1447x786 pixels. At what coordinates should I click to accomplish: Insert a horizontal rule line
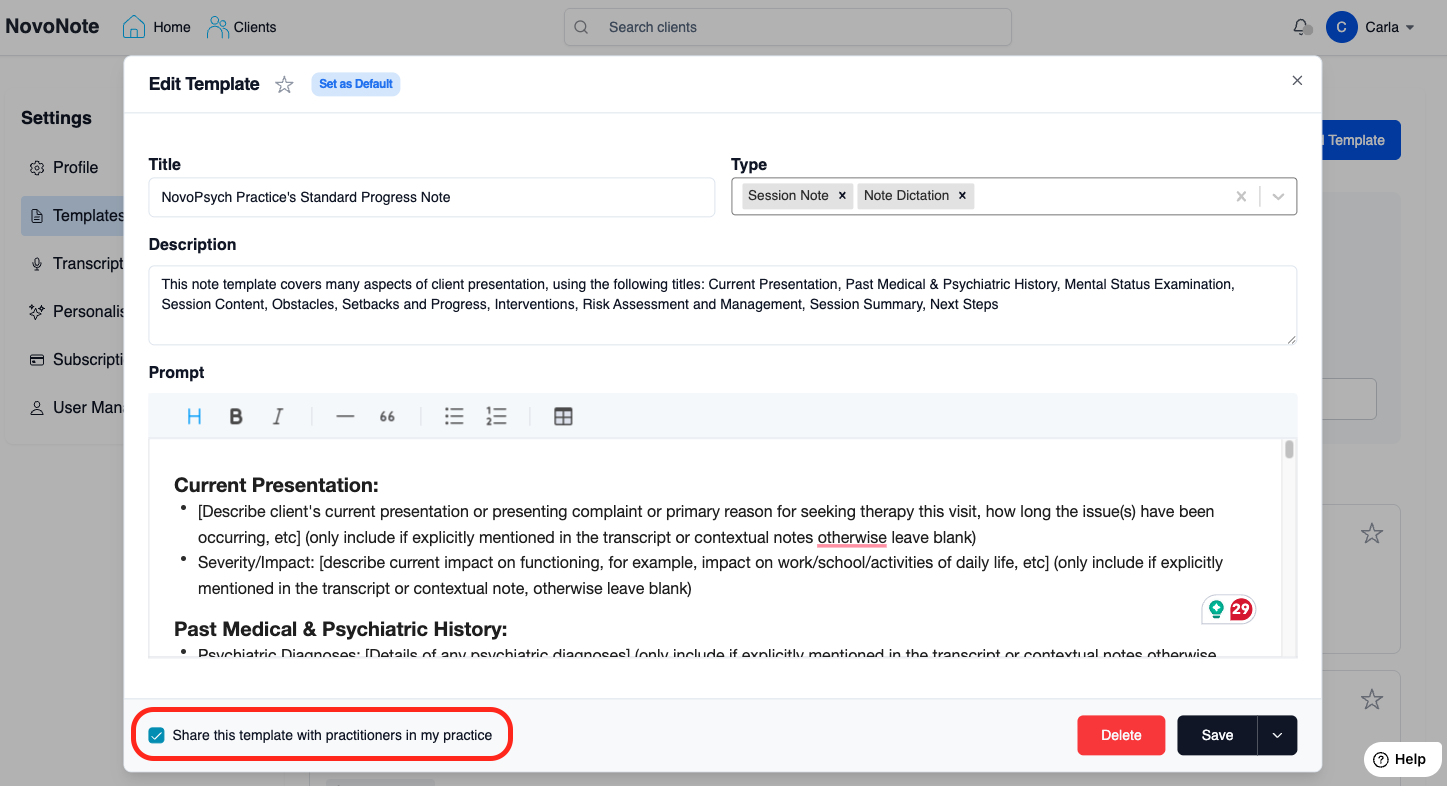point(345,417)
